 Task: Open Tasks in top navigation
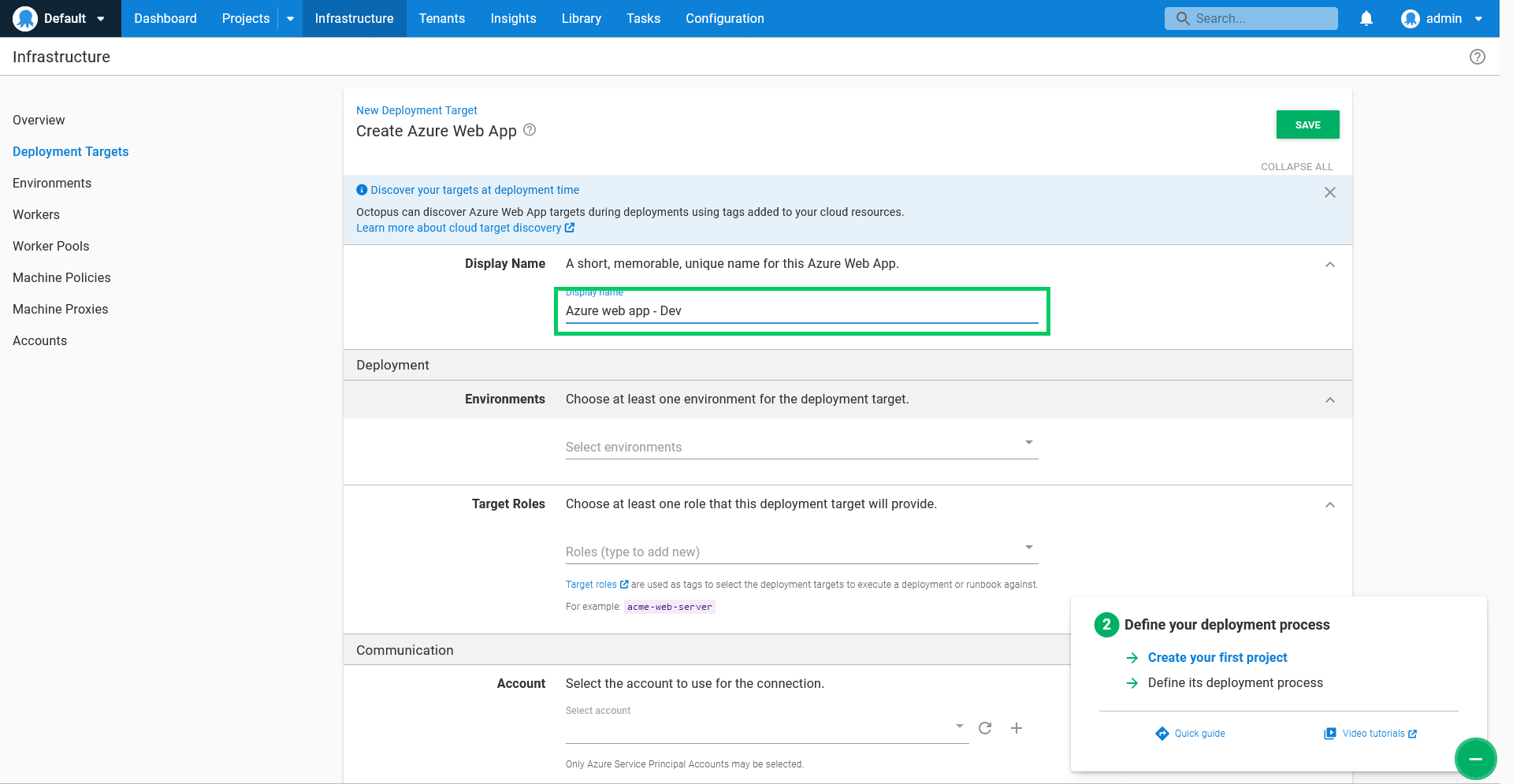[x=644, y=18]
